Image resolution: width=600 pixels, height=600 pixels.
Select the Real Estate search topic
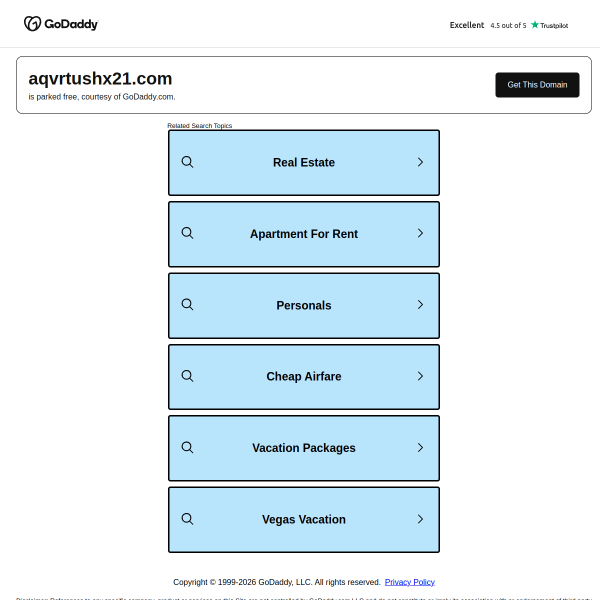304,162
